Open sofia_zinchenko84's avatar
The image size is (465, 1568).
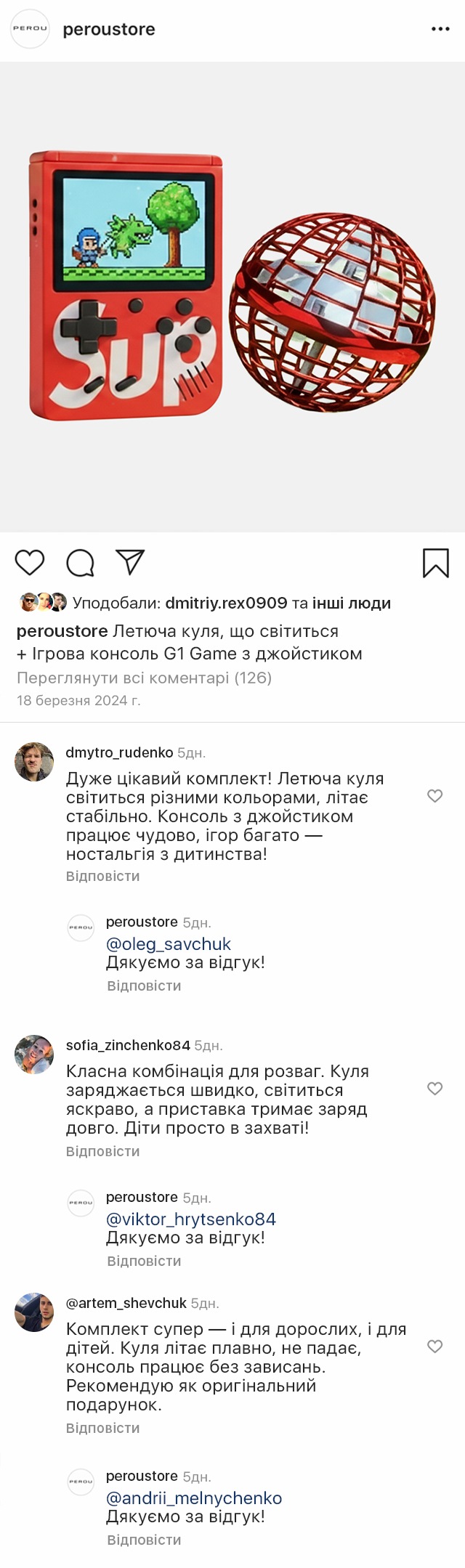[x=34, y=1055]
